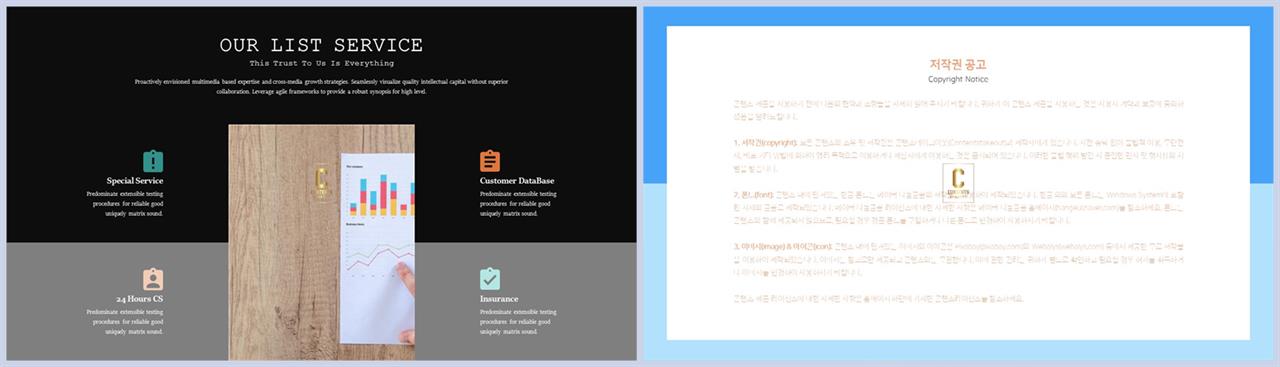Screen dimensions: 1280x367
Task: Click the teal Special Service clipboard icon
Action: pyautogui.click(x=153, y=161)
